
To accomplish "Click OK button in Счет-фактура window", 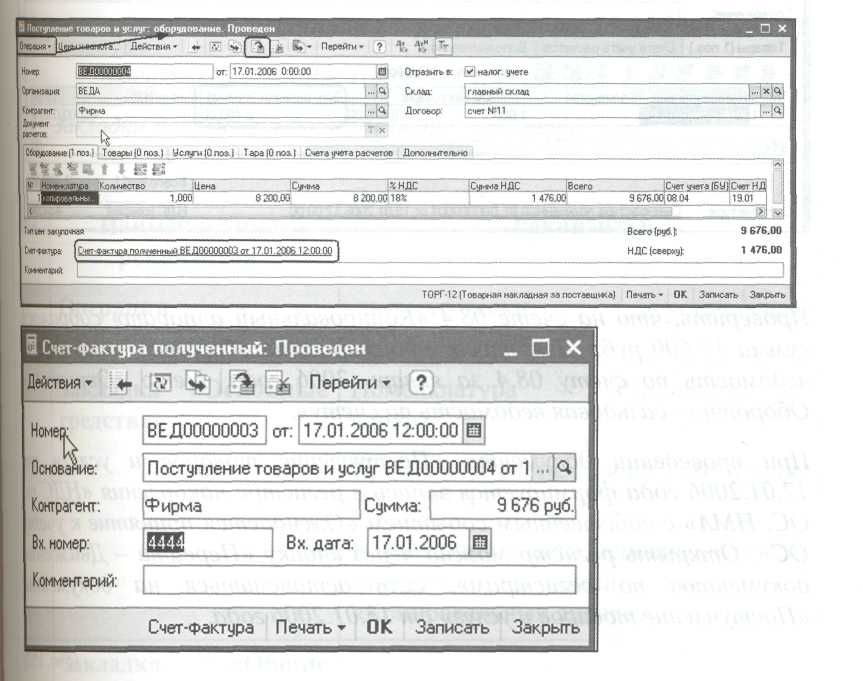I will click(x=379, y=627).
